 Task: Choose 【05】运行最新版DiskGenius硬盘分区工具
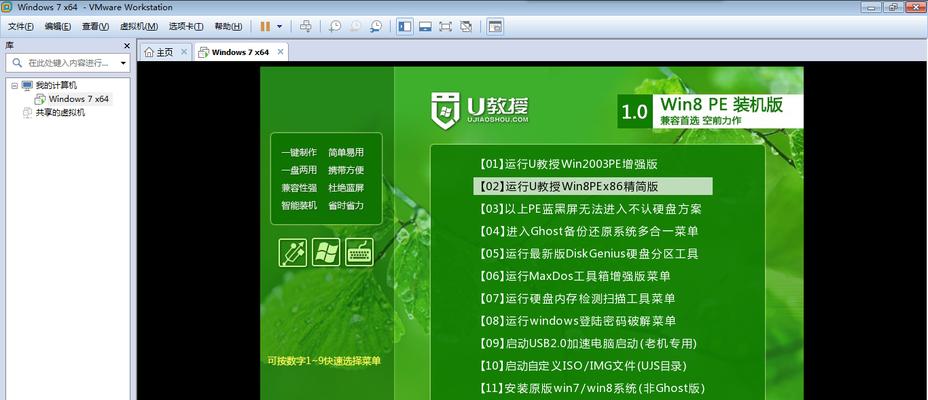pyautogui.click(x=588, y=254)
